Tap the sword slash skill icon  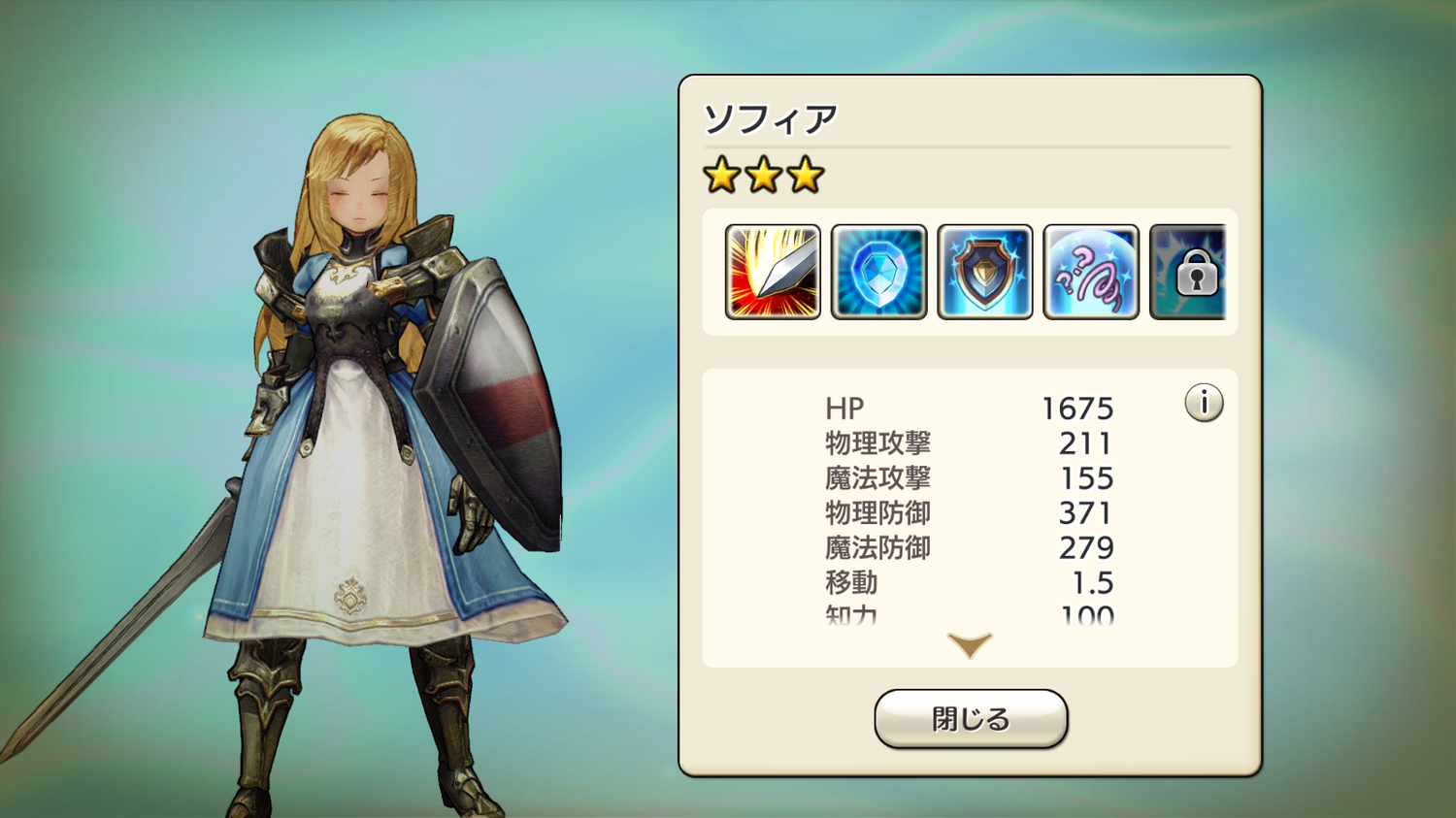(x=773, y=272)
